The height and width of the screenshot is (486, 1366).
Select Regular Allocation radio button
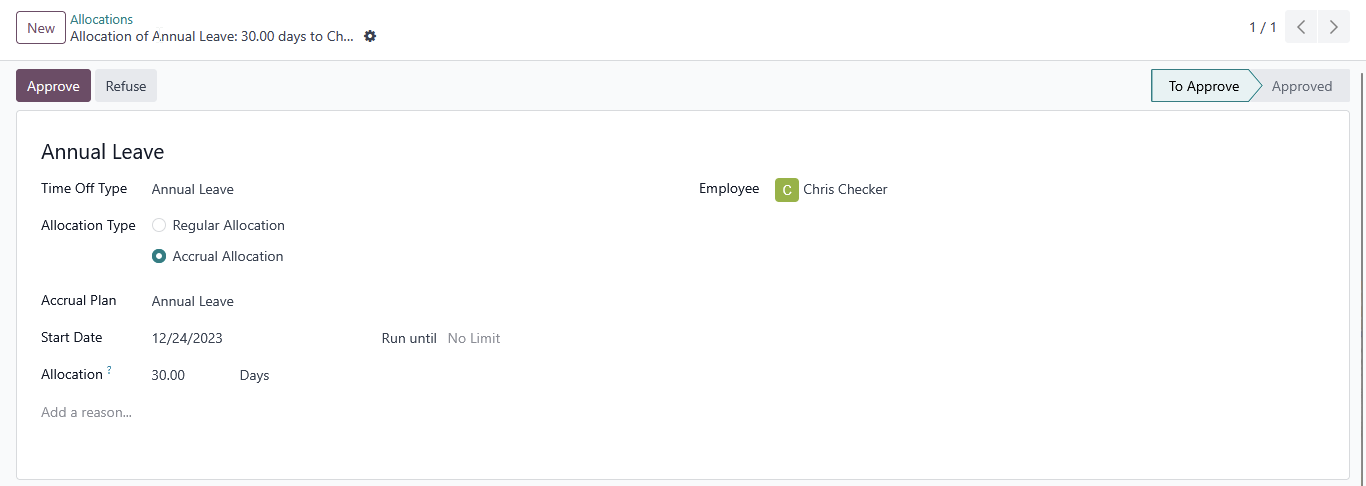159,225
